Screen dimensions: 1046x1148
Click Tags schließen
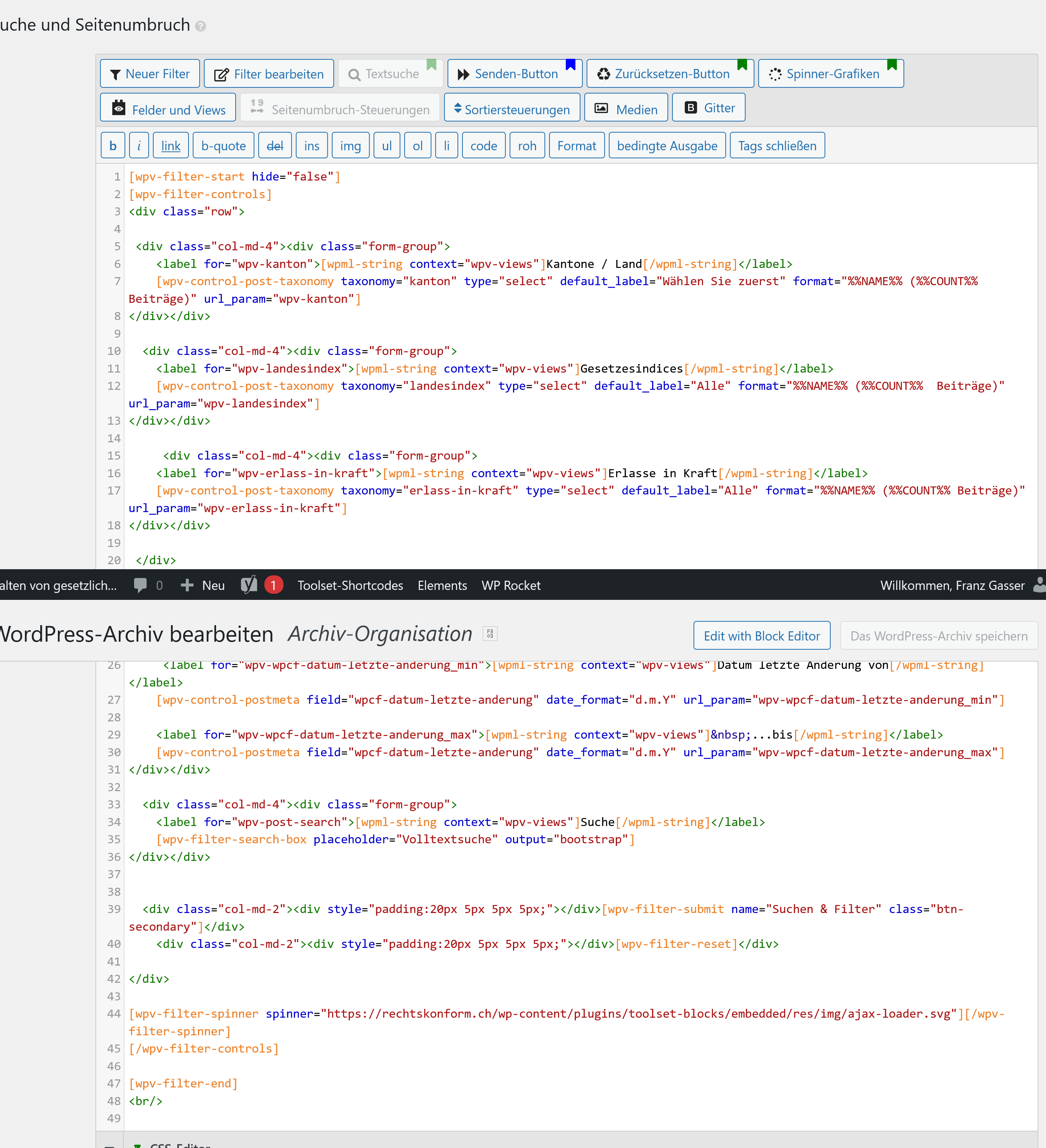click(777, 146)
